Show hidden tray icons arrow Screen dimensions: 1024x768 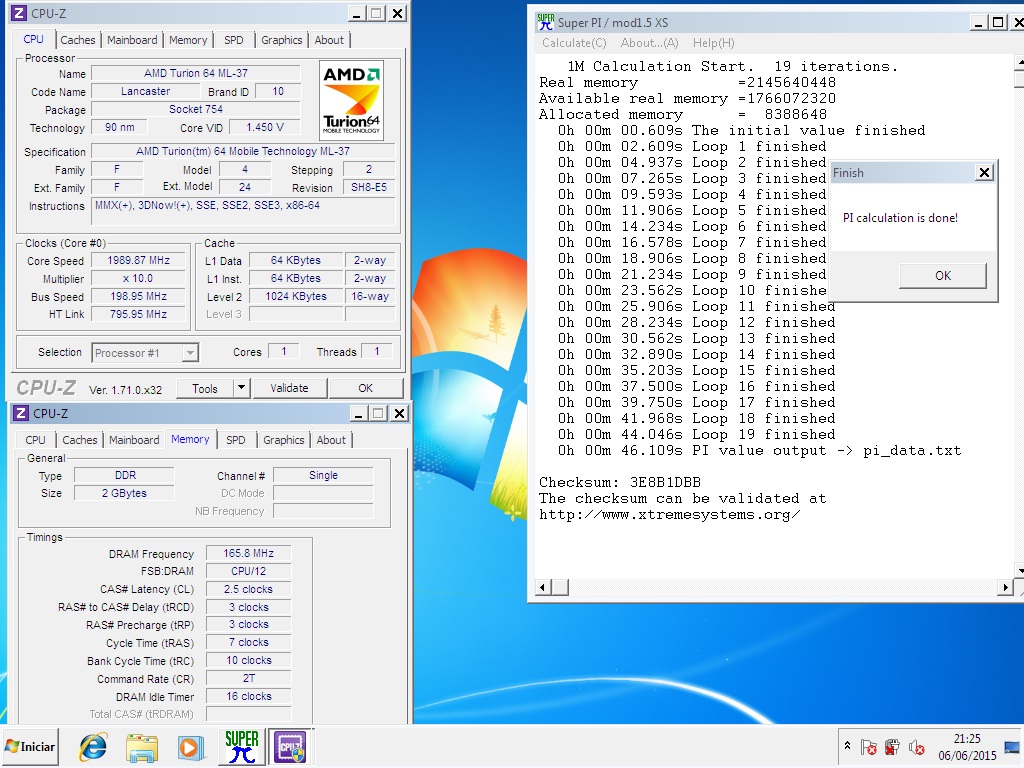[x=847, y=746]
